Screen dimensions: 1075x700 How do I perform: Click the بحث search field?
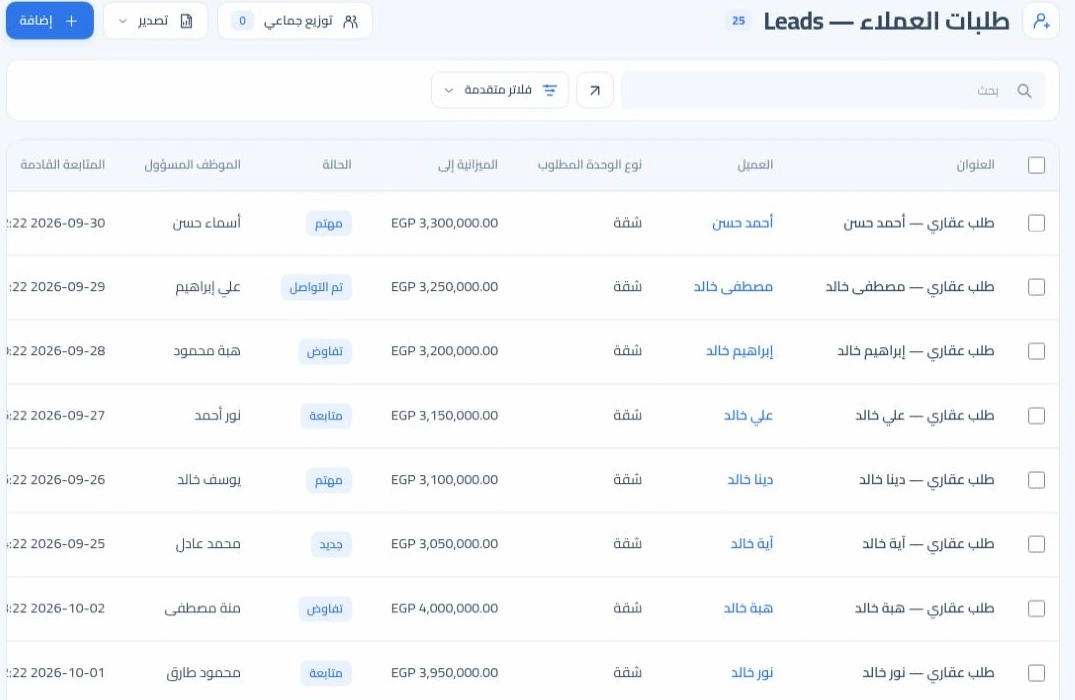[x=833, y=90]
